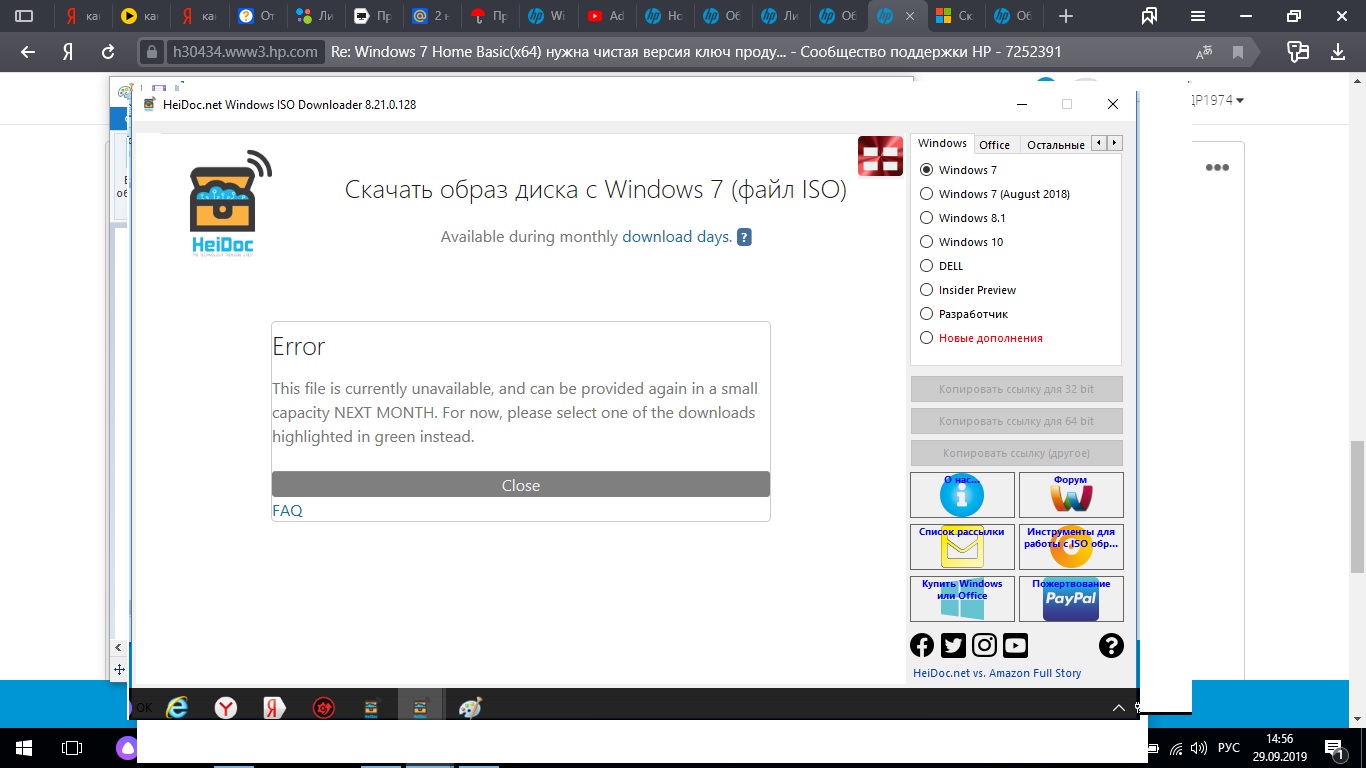Open new browser tab with plus
The image size is (1366, 768).
point(1066,16)
